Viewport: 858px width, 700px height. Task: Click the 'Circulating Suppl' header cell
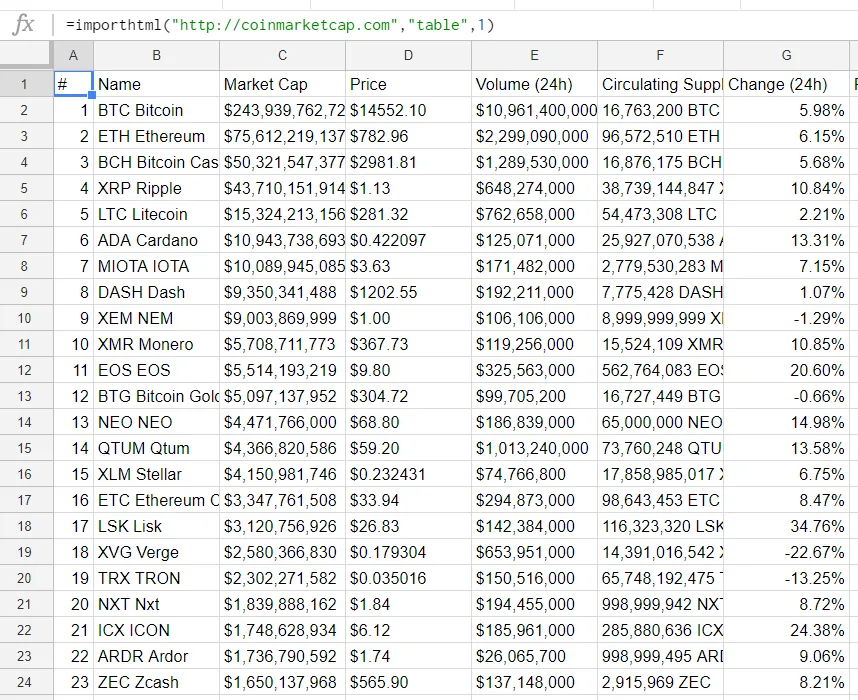tap(660, 84)
